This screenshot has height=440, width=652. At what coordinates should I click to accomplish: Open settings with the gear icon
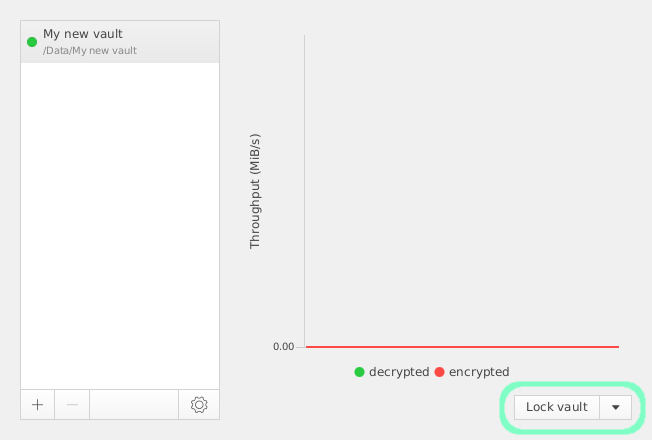pos(199,405)
